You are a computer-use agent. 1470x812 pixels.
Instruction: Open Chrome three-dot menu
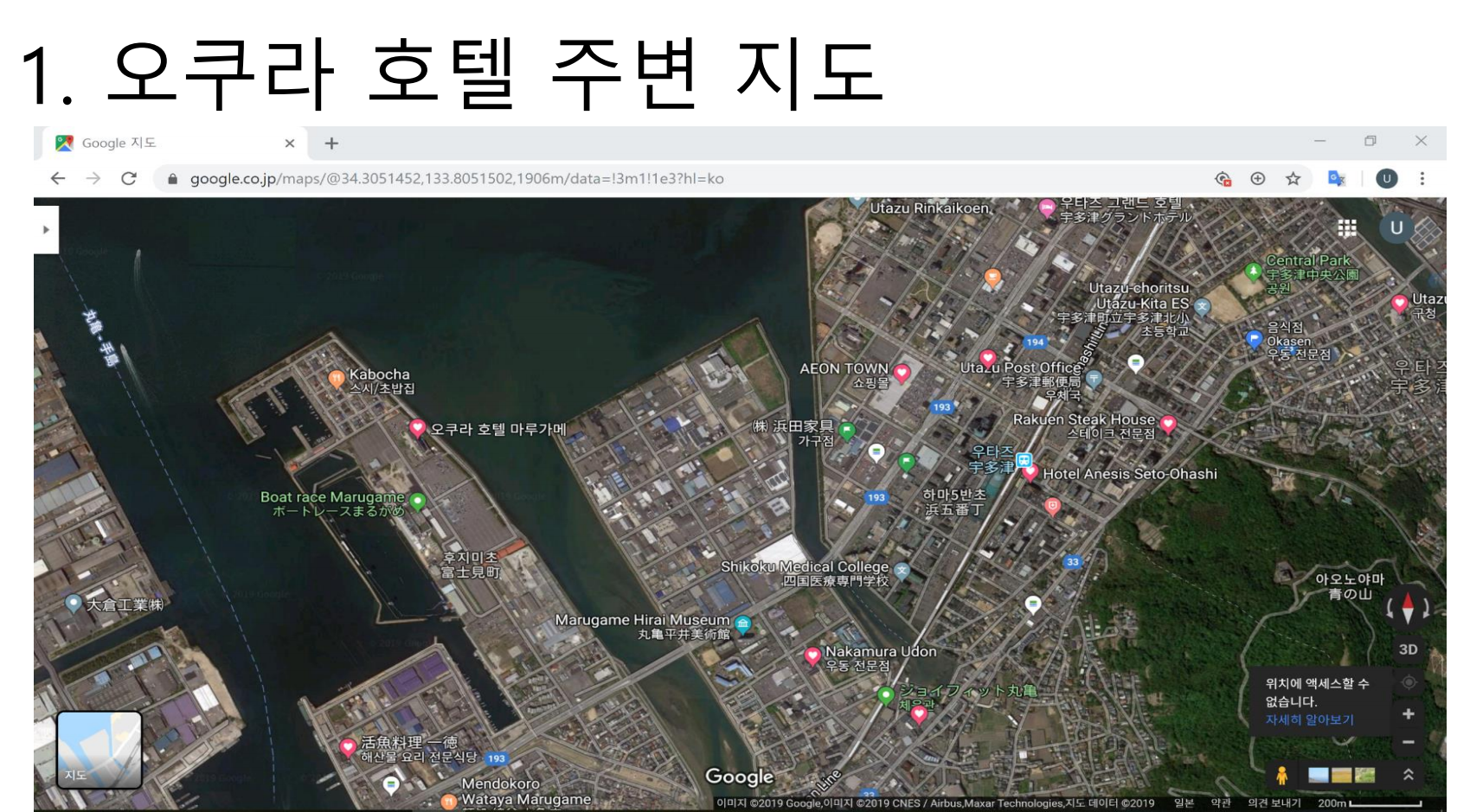[x=1422, y=178]
